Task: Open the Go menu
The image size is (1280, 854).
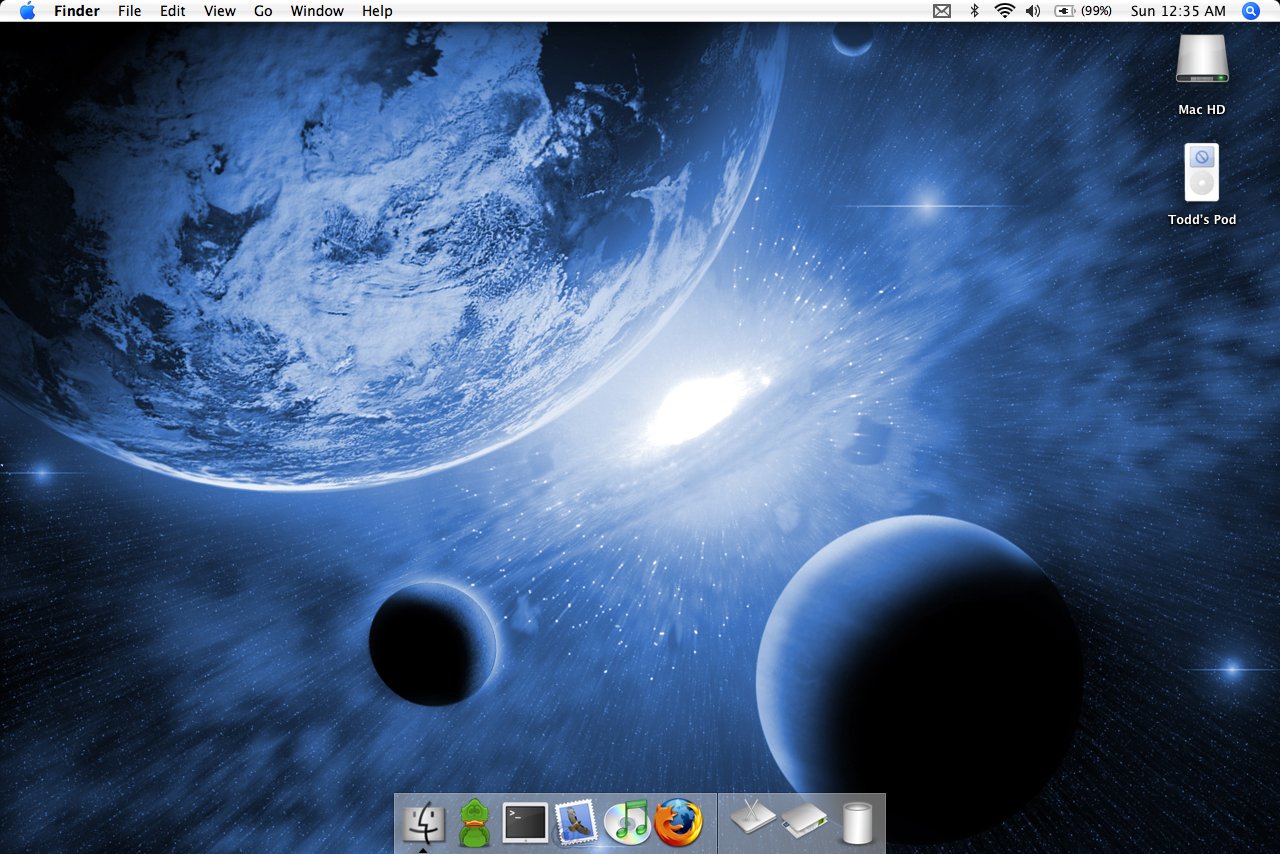Action: tap(263, 11)
